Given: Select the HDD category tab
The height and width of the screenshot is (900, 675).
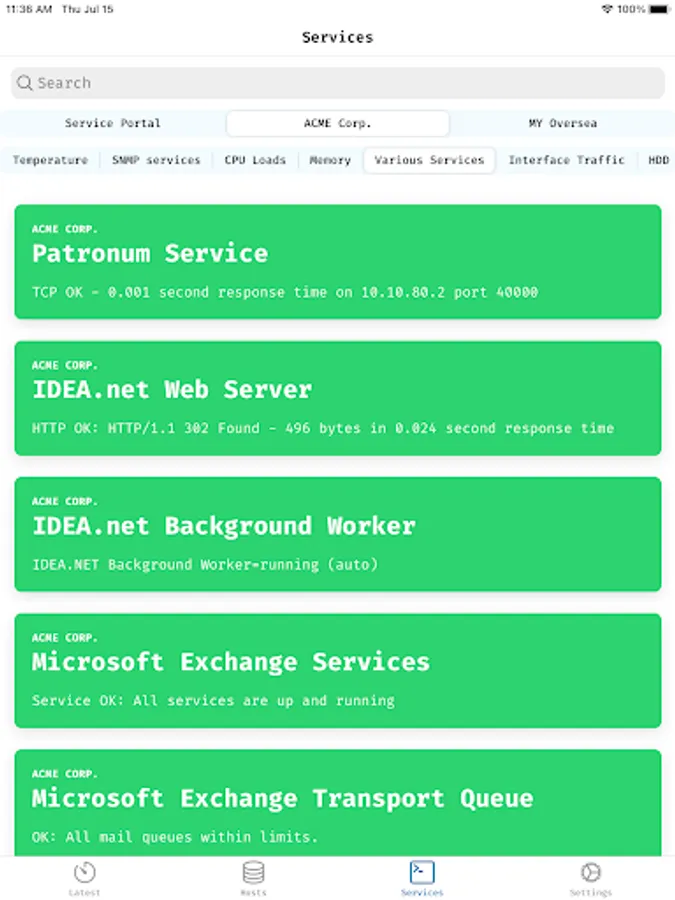Looking at the screenshot, I should pos(658,160).
